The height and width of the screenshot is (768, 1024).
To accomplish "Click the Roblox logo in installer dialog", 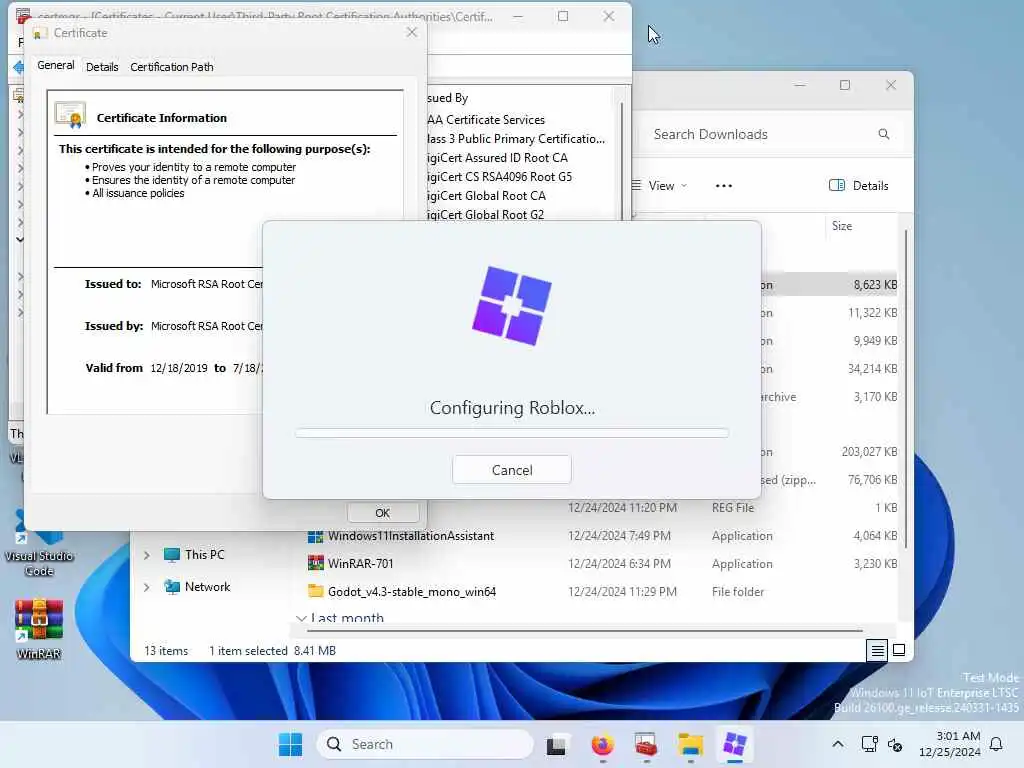I will click(x=512, y=306).
